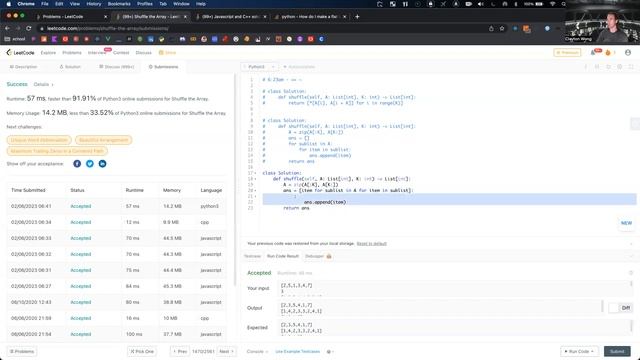Click Reset to default link
The height and width of the screenshot is (360, 640).
[371, 244]
